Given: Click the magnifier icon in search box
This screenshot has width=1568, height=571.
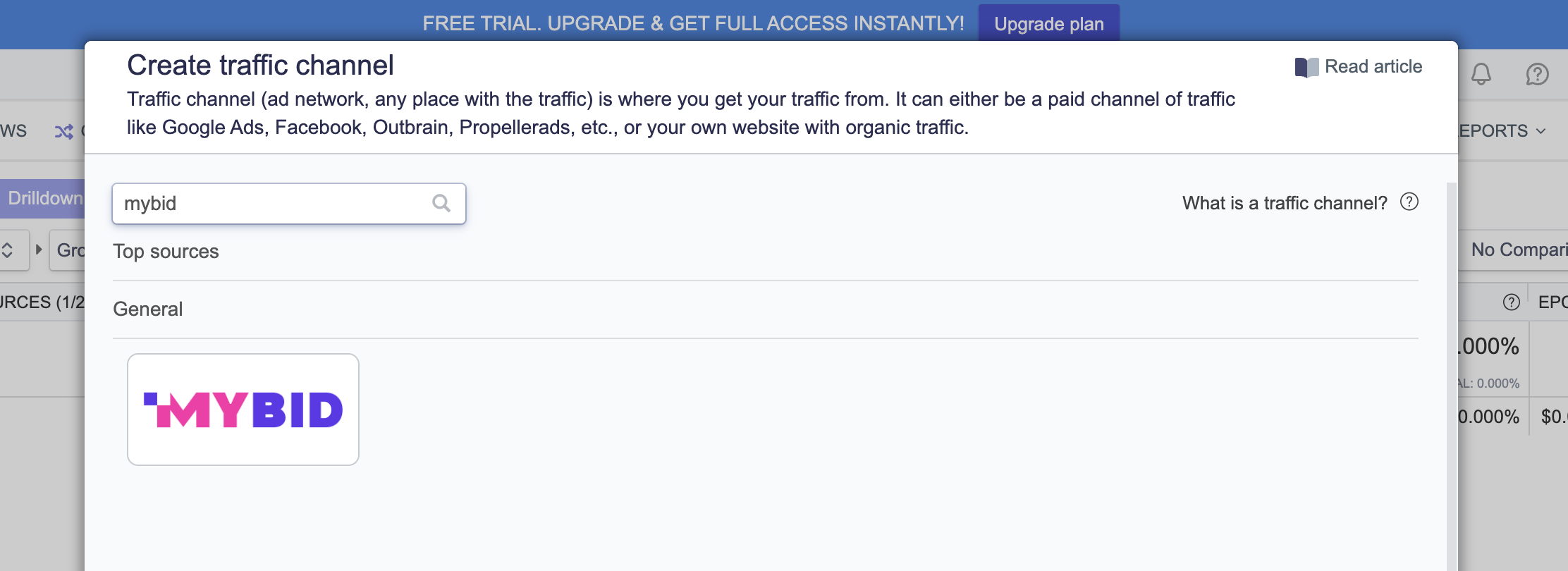Looking at the screenshot, I should coord(441,204).
